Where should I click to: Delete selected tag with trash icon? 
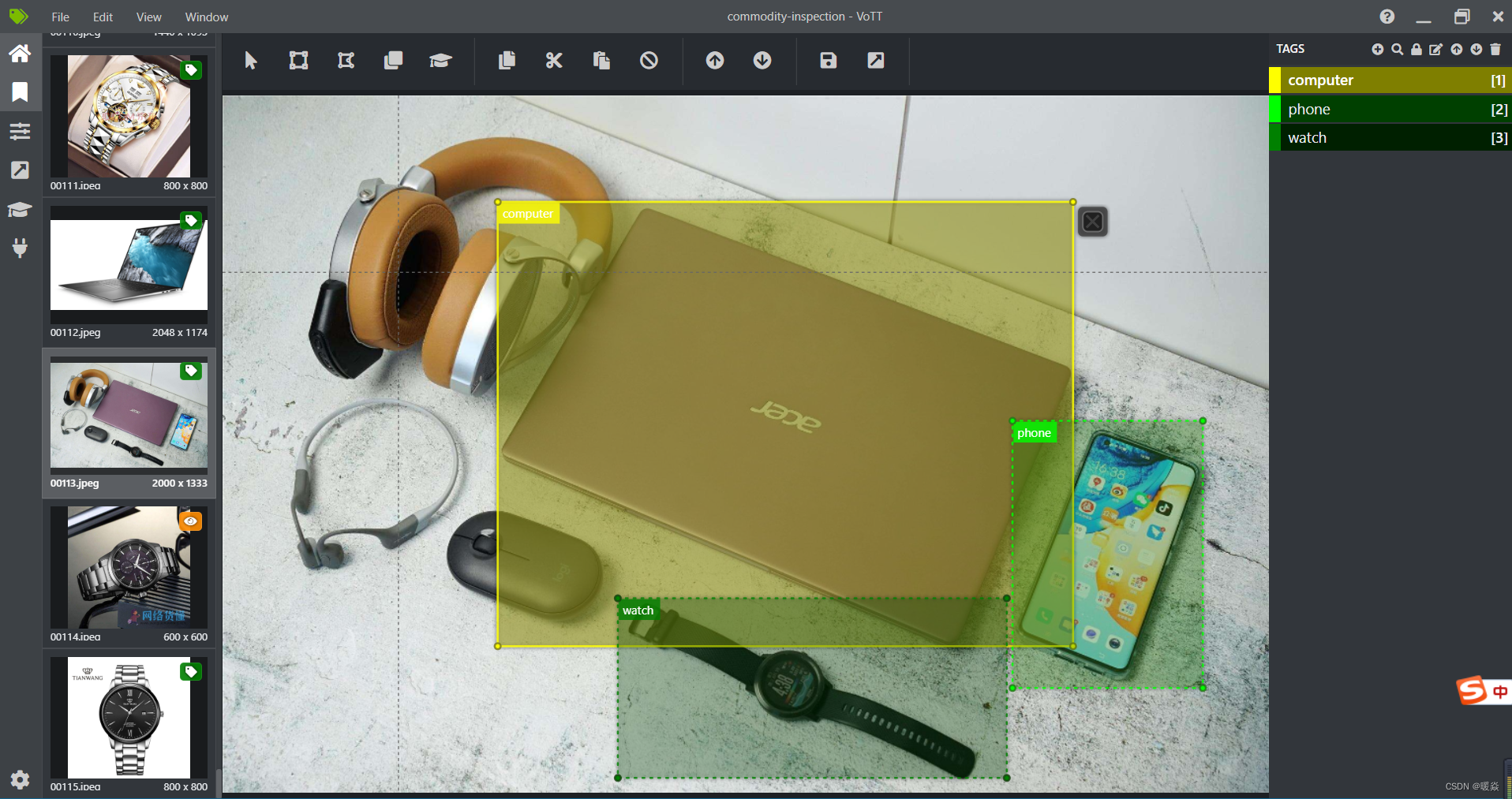pos(1495,49)
